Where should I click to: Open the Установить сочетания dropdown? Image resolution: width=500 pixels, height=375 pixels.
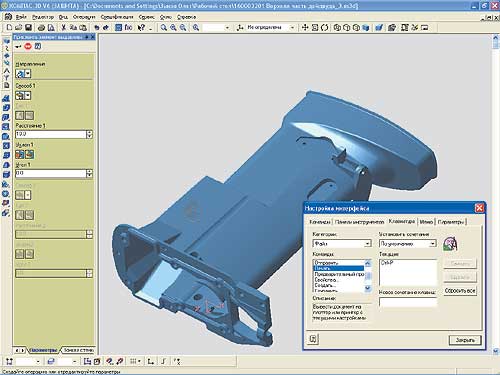[x=432, y=244]
